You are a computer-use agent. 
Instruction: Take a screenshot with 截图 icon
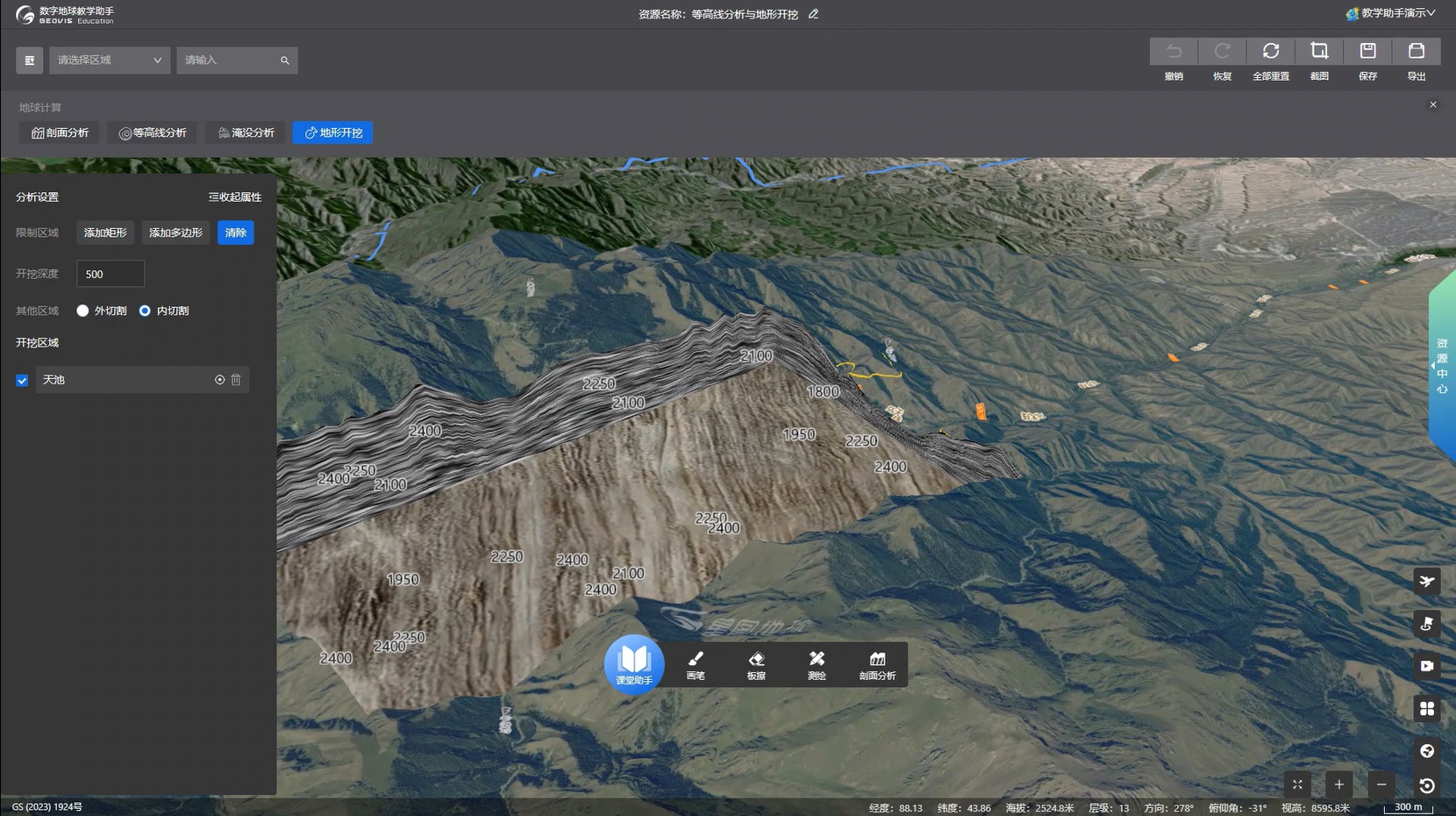coord(1319,51)
